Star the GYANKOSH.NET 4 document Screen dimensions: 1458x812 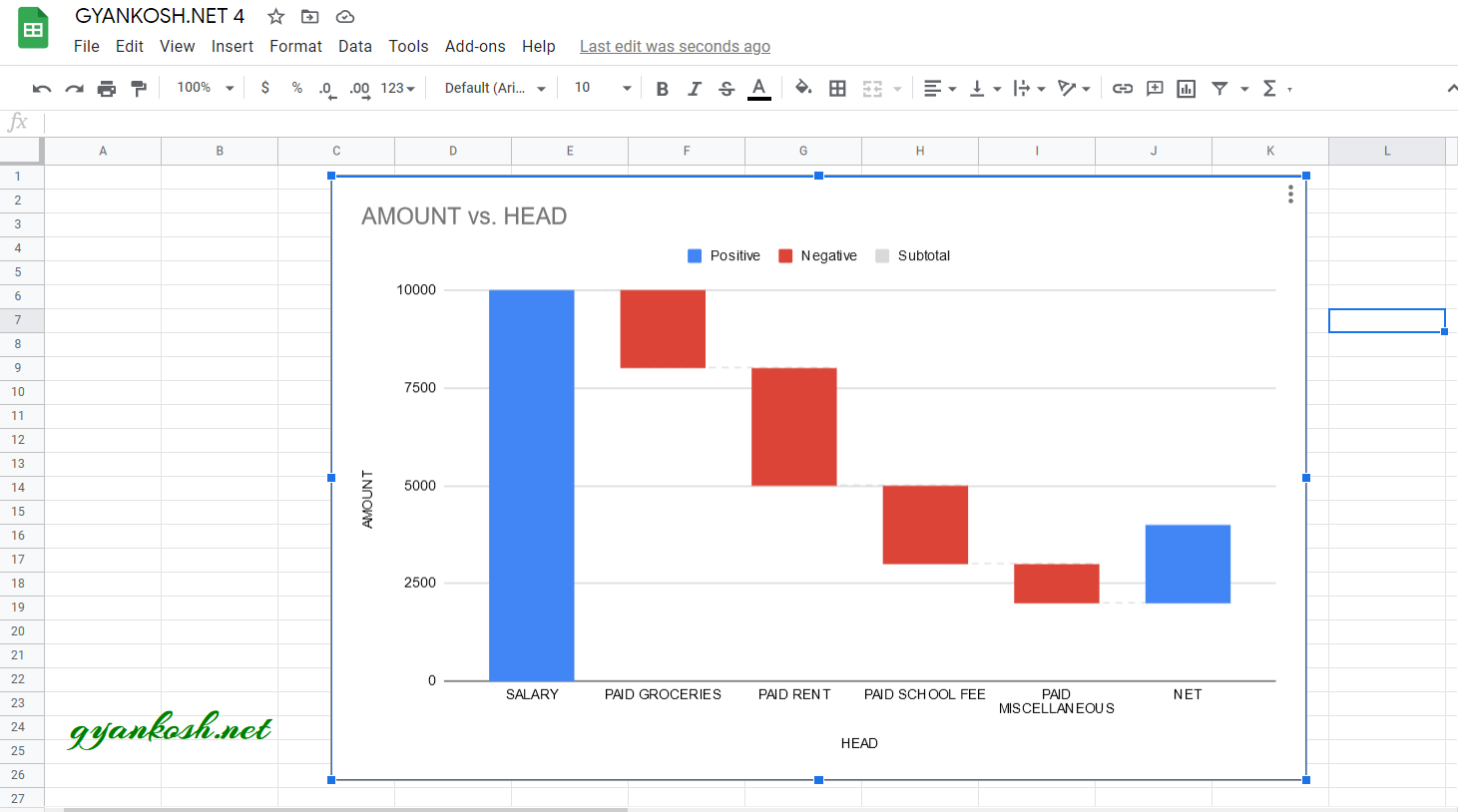tap(276, 17)
